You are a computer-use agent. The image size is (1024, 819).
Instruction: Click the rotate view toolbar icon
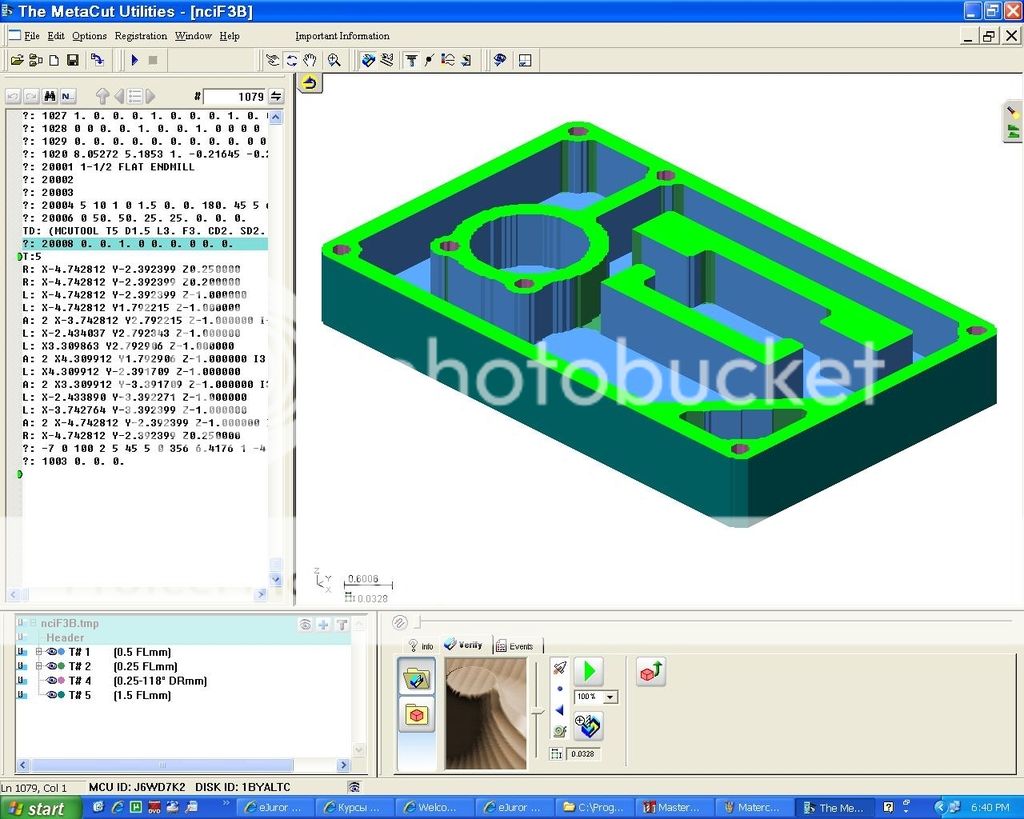tap(291, 60)
